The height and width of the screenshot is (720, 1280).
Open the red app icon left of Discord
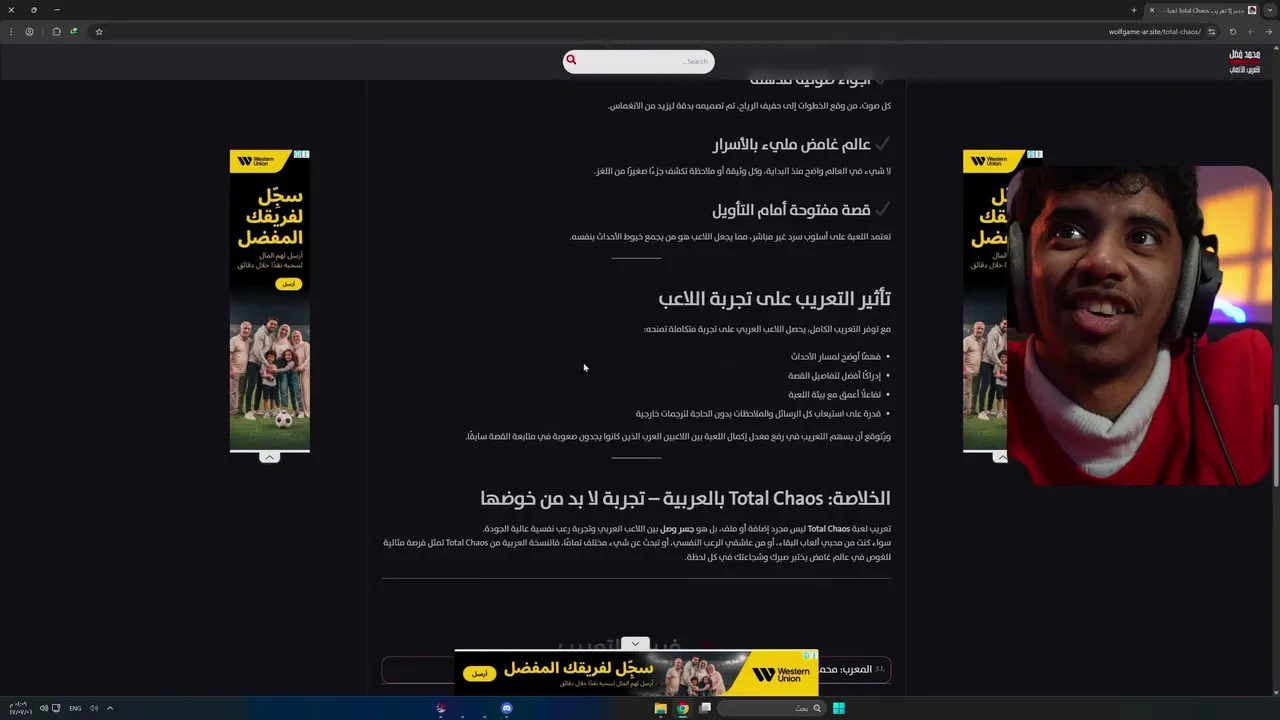click(x=441, y=708)
